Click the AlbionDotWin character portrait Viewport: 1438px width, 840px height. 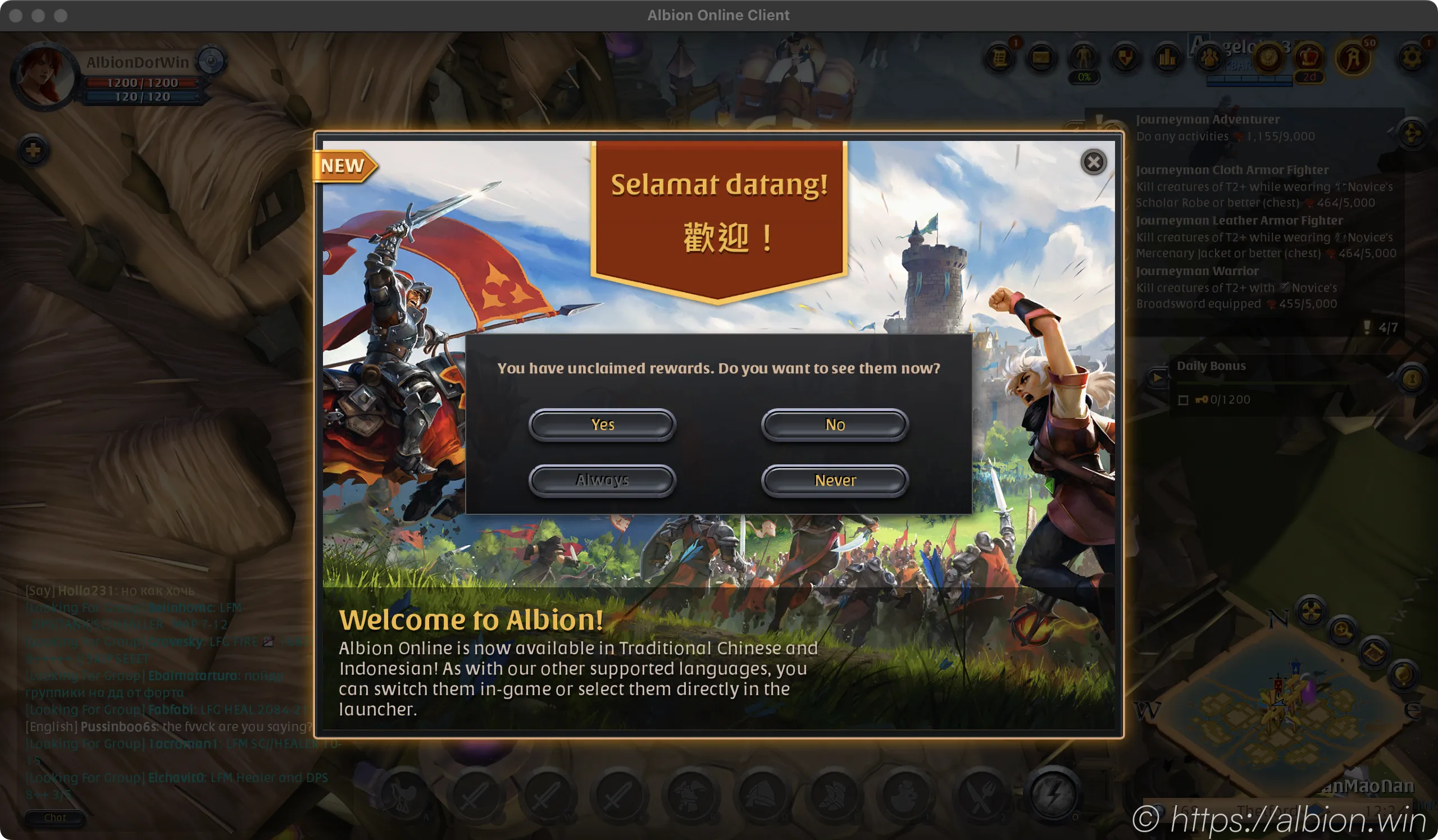(x=43, y=76)
